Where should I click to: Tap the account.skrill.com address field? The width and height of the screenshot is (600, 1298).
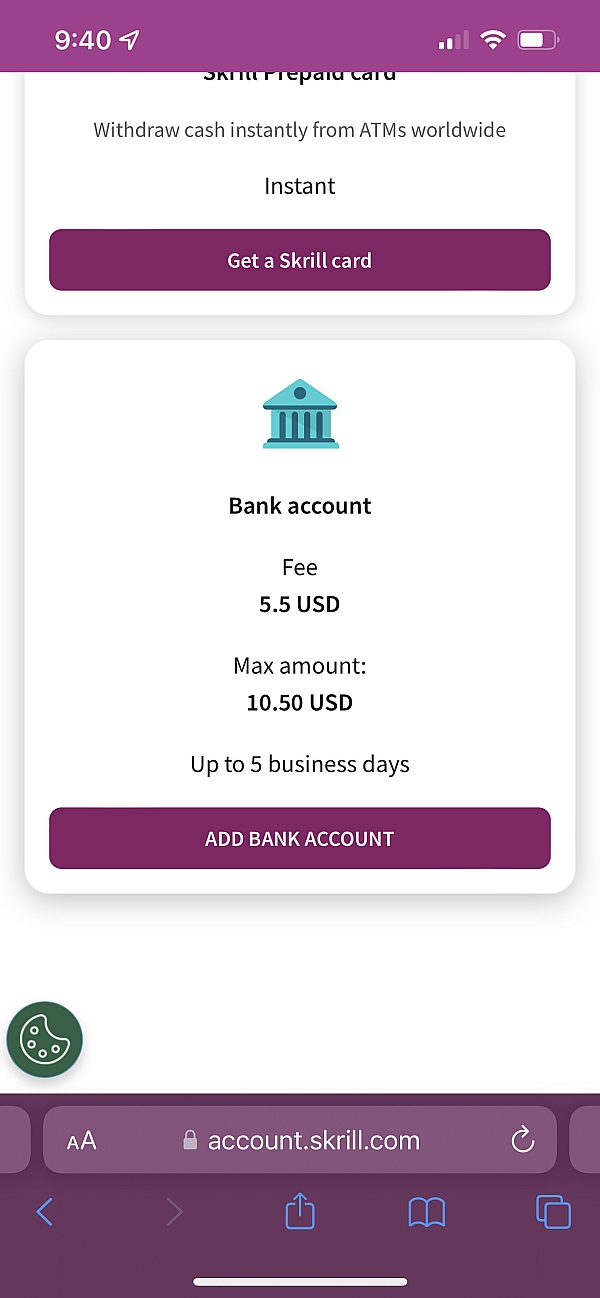[x=313, y=1141]
